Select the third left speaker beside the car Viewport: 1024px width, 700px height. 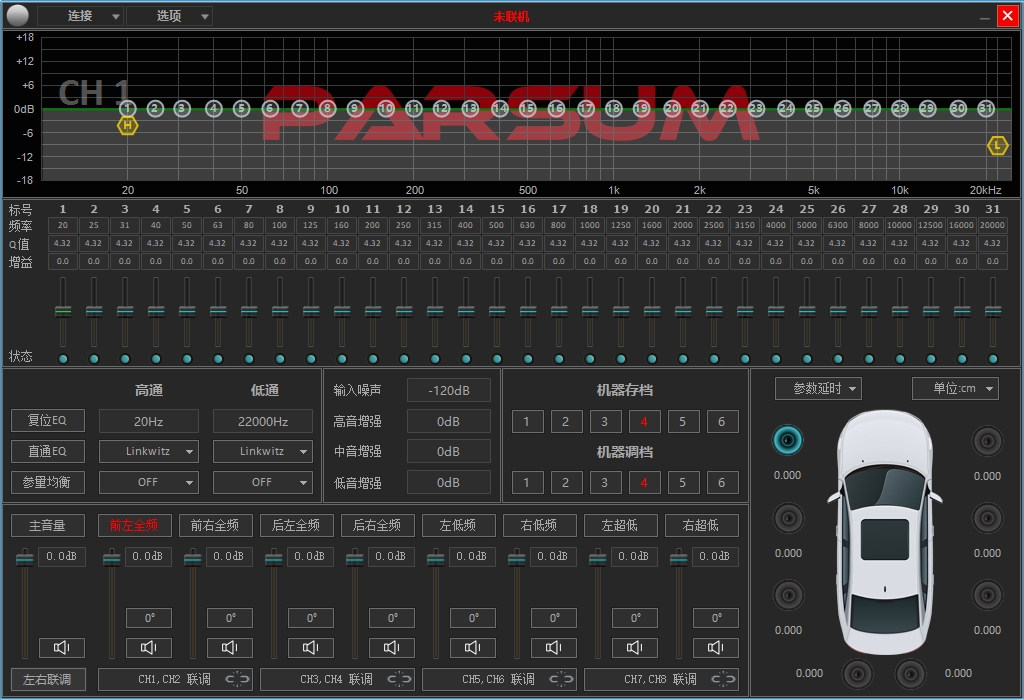pos(788,595)
